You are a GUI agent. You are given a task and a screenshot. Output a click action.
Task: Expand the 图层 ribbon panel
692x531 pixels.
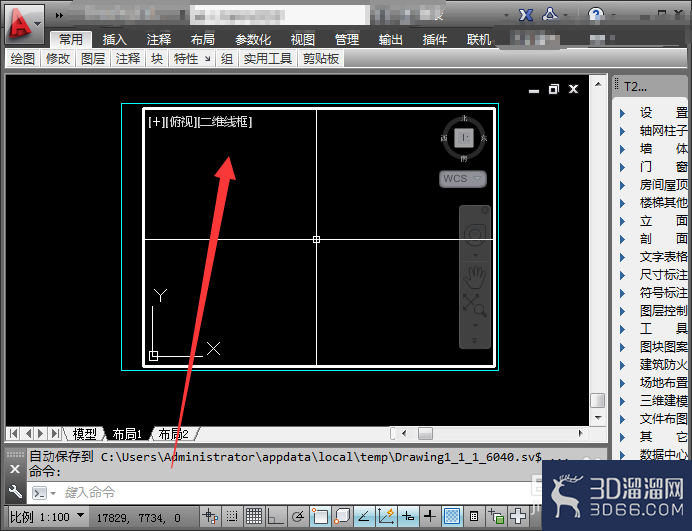pyautogui.click(x=93, y=58)
